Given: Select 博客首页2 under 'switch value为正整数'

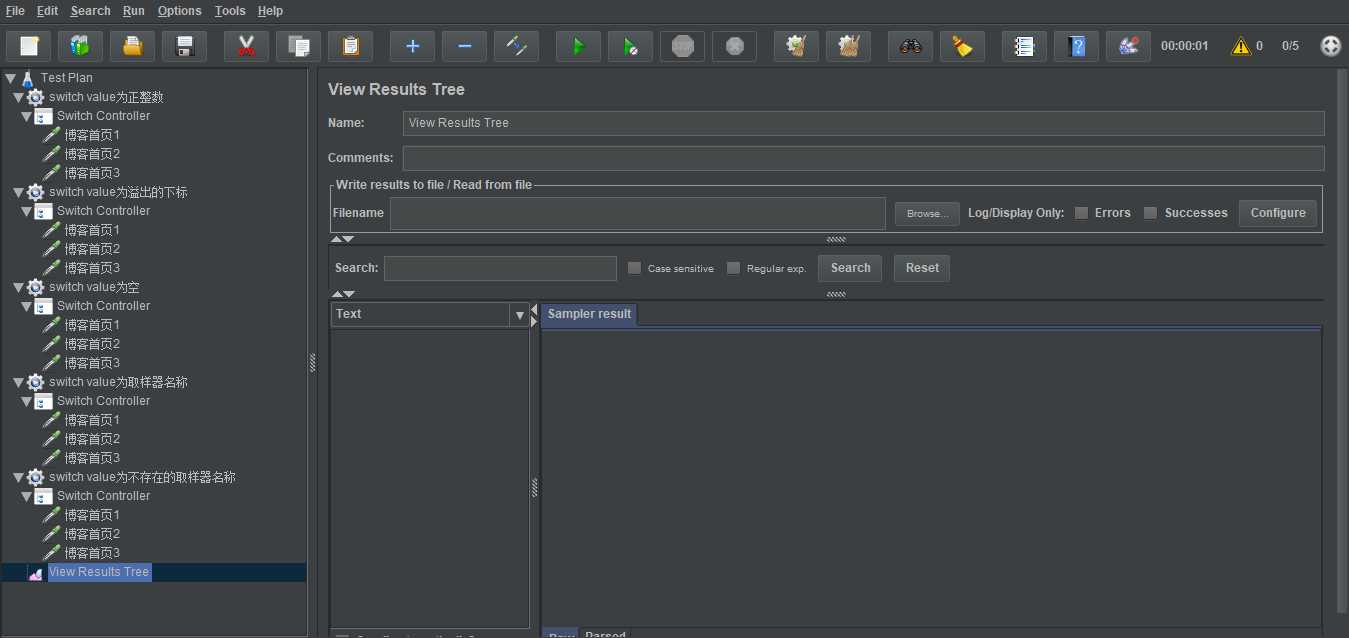Looking at the screenshot, I should [x=92, y=154].
